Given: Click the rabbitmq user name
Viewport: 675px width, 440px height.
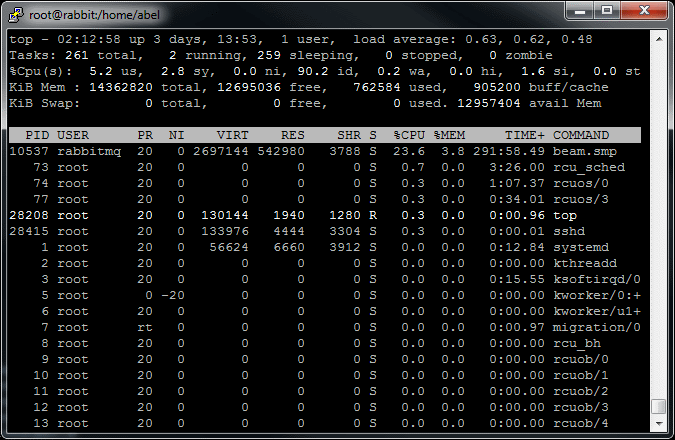Looking at the screenshot, I should [x=89, y=151].
